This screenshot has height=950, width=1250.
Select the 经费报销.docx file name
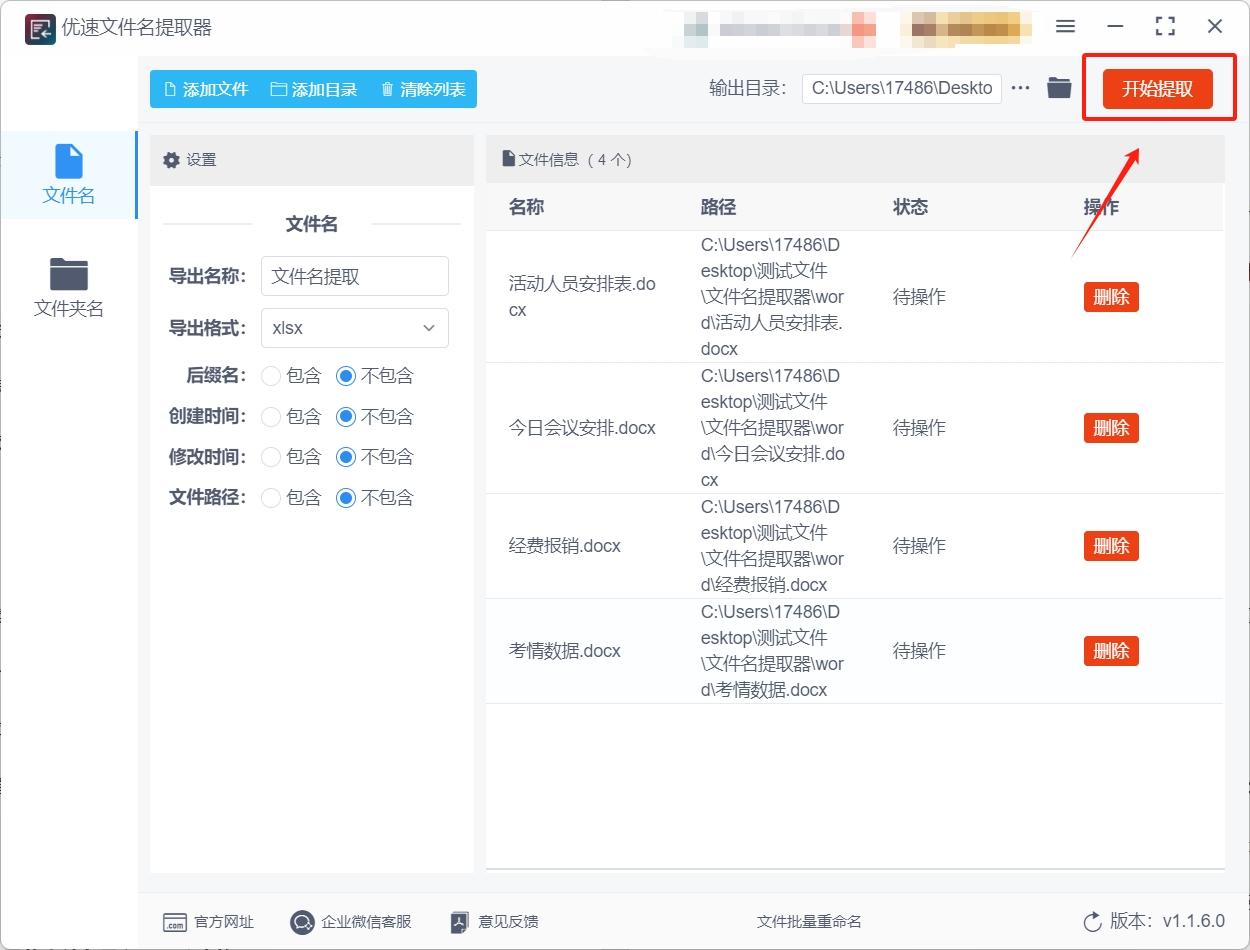565,546
